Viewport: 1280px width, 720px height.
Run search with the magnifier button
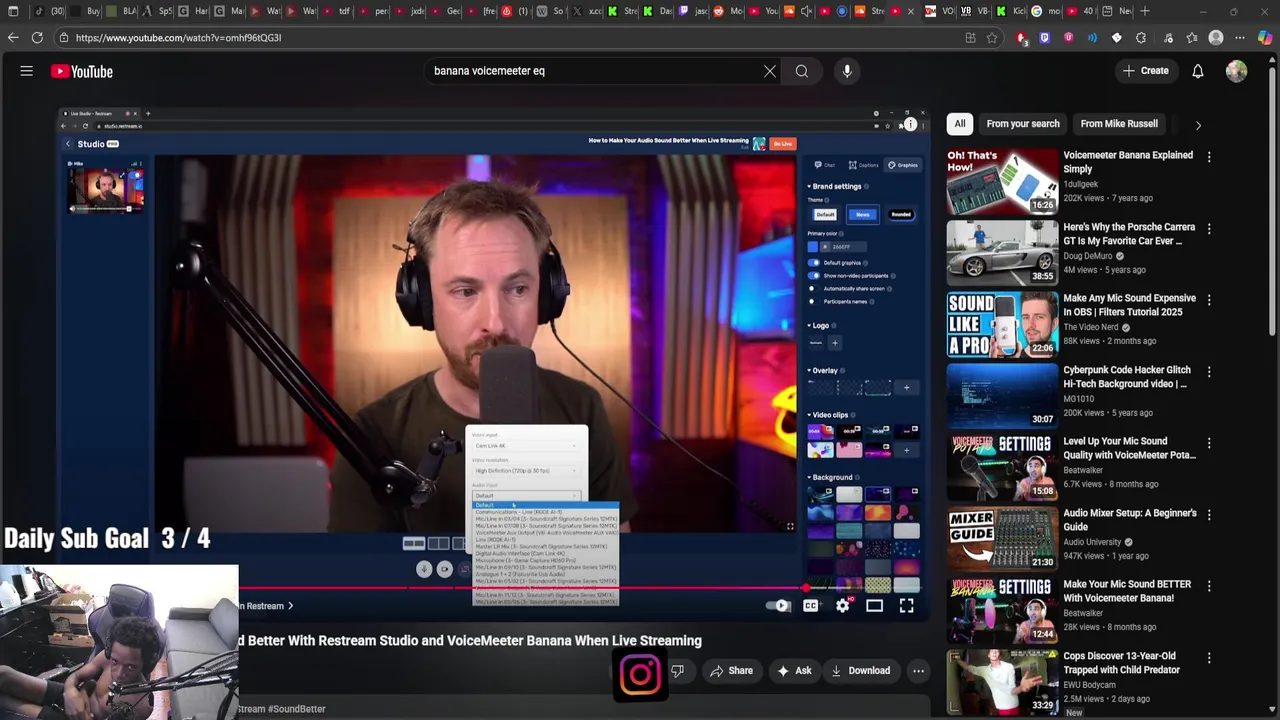coord(802,71)
